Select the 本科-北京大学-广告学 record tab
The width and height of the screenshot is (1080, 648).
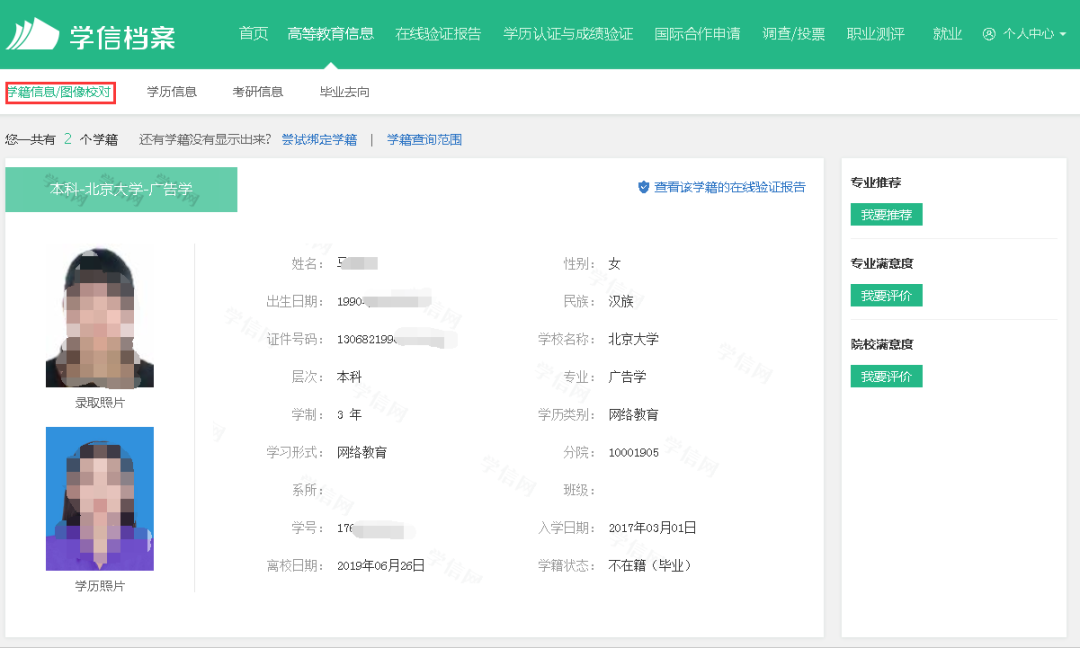(x=121, y=189)
